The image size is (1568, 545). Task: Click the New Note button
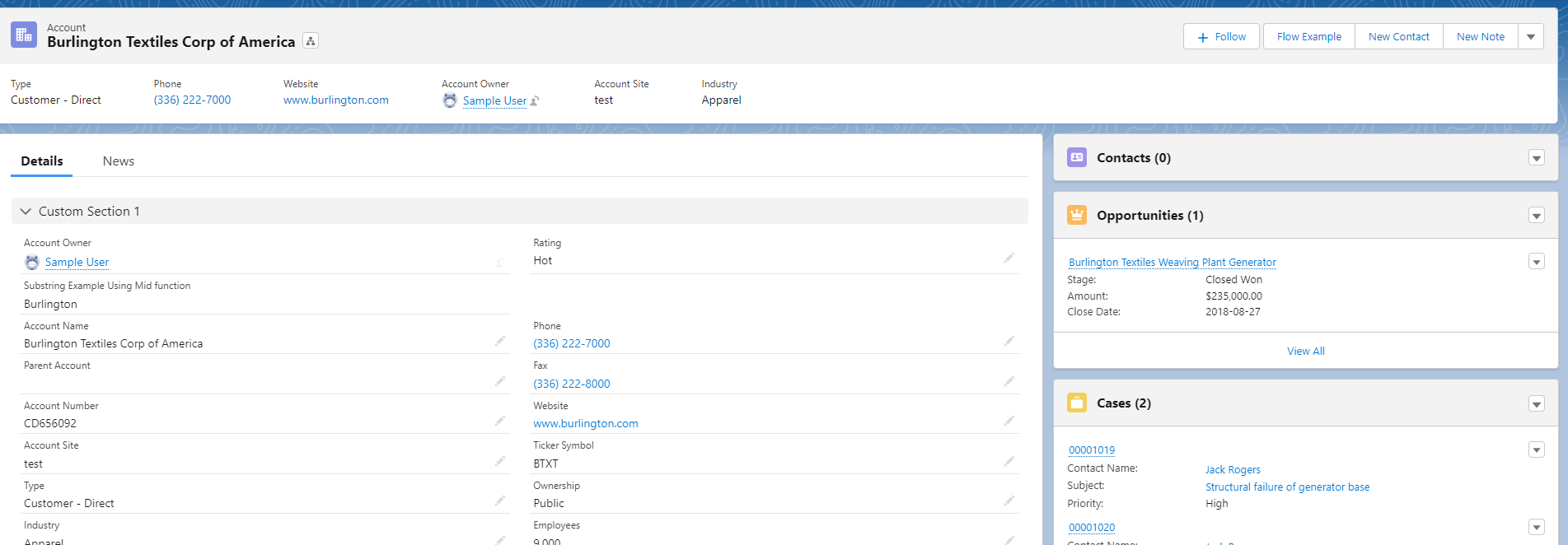pos(1481,36)
